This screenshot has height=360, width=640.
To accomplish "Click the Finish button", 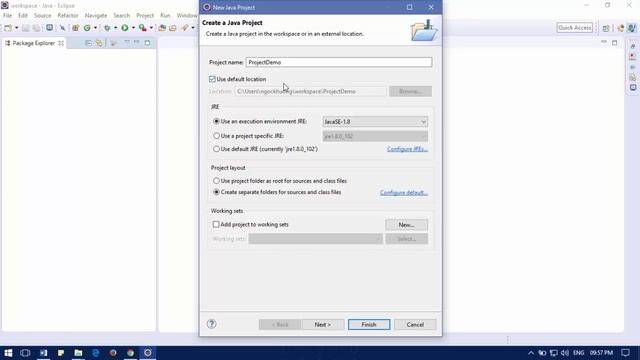I will (369, 324).
